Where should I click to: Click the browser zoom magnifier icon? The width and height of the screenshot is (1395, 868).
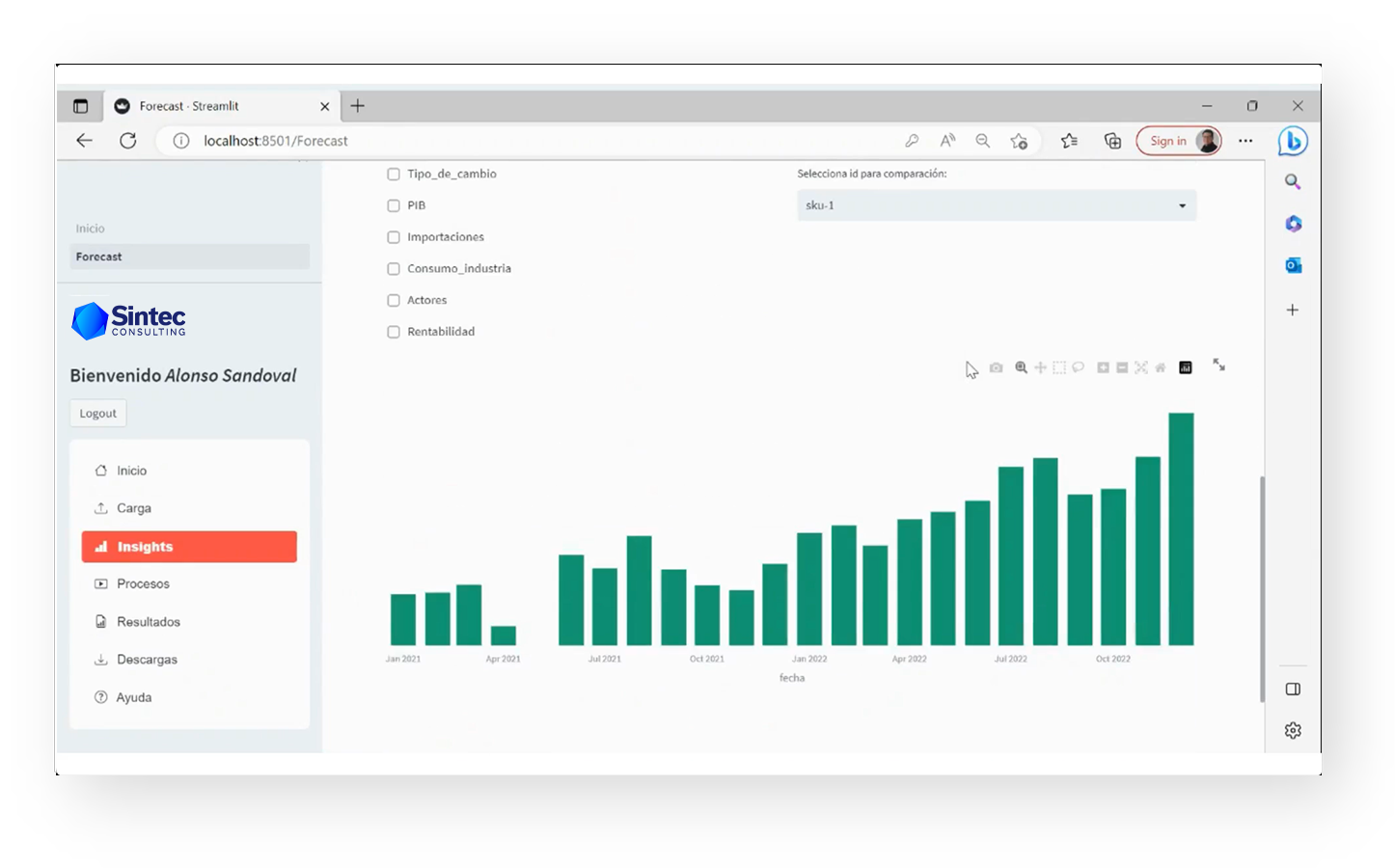(x=983, y=141)
